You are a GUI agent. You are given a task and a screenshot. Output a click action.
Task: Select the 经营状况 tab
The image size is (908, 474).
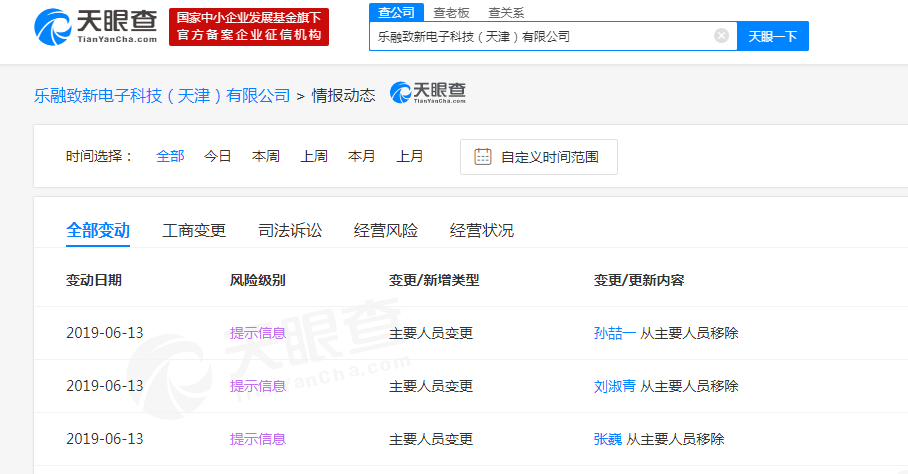click(x=482, y=230)
